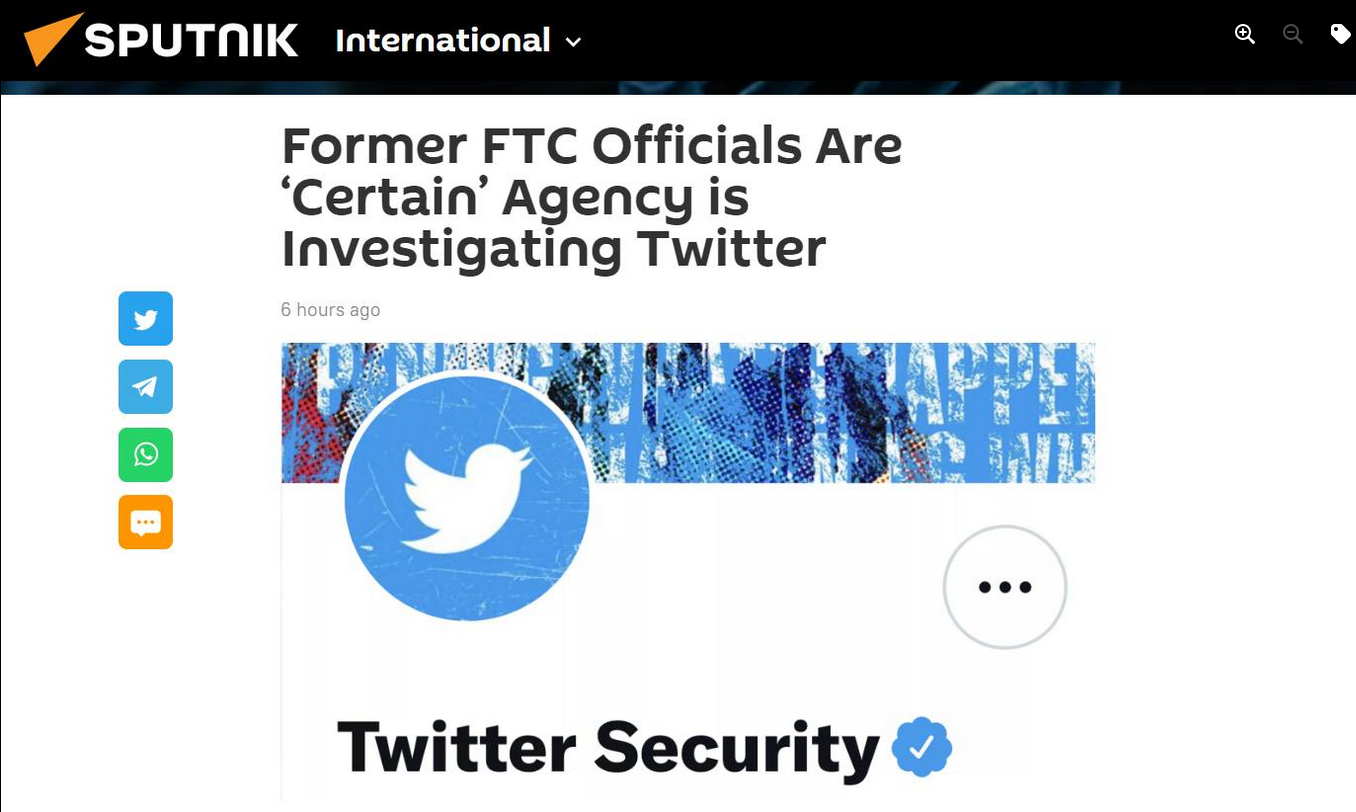Click the tag icon in header

pos(1340,35)
